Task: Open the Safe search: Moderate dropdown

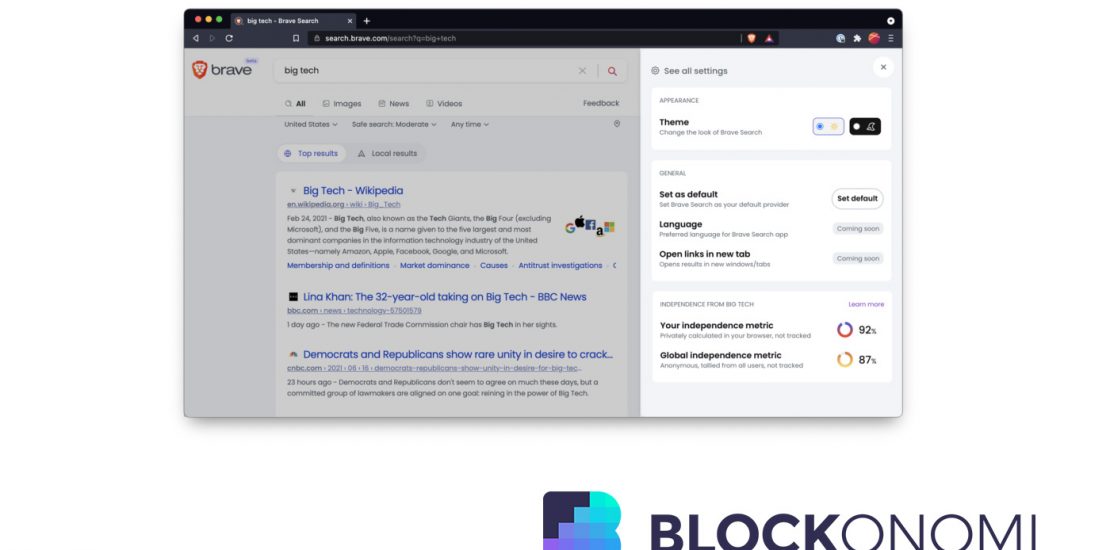Action: (394, 125)
